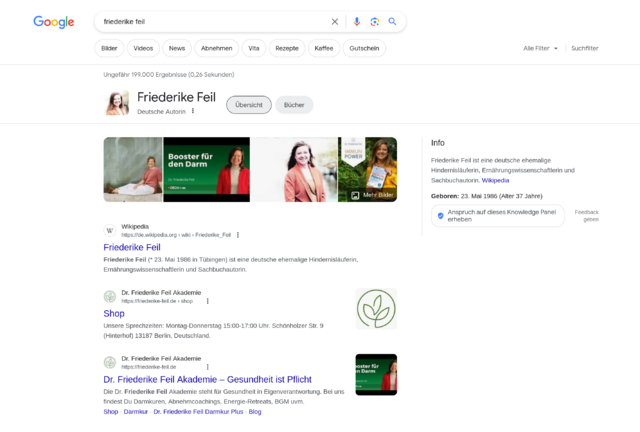The height and width of the screenshot is (432, 640).
Task: Click Feedback geben link
Action: pos(587,216)
